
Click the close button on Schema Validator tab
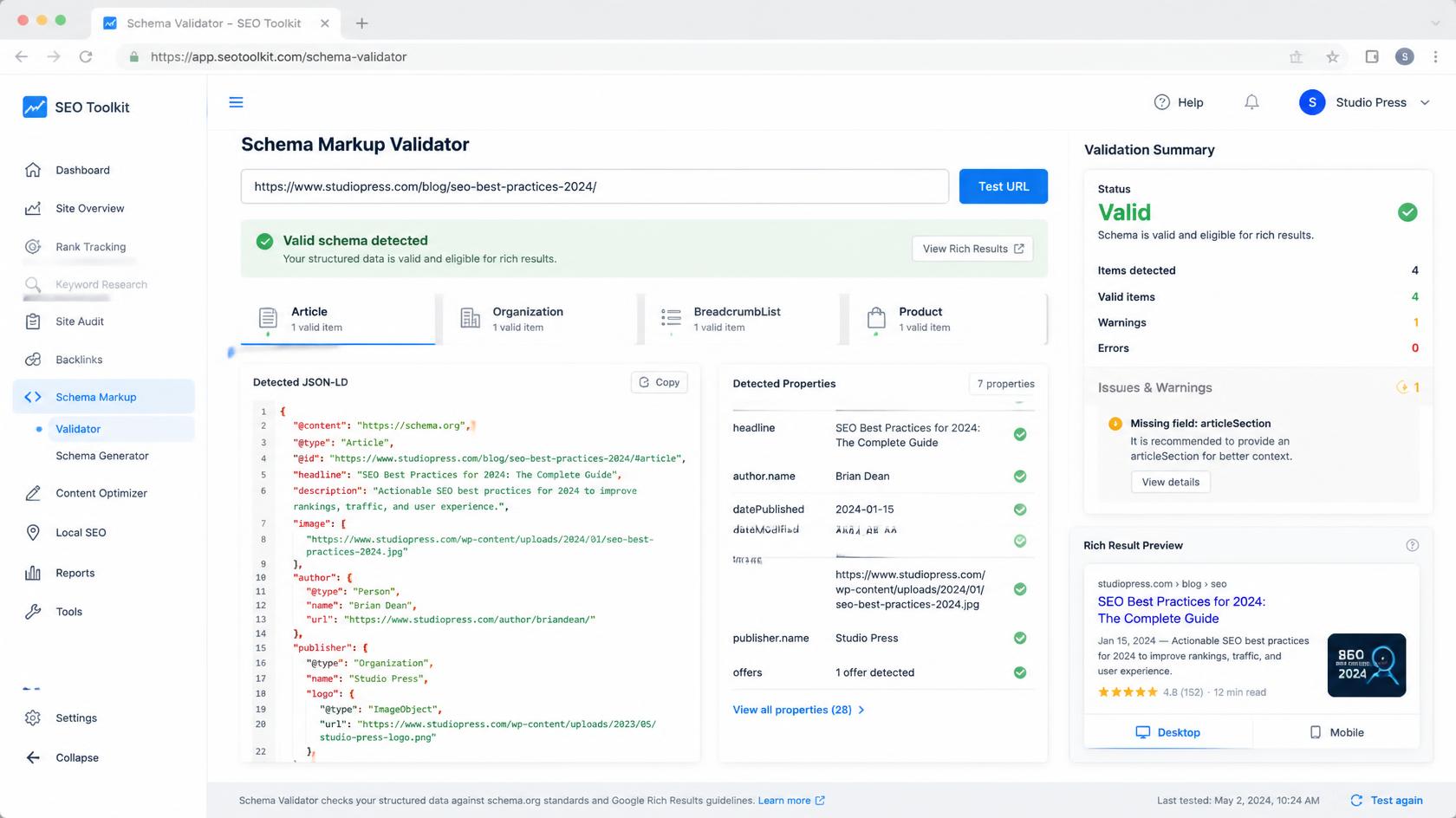(x=325, y=23)
